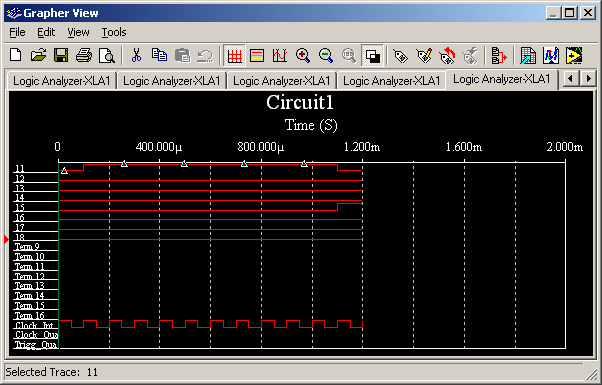Click the merge traces red-arrow icon

[499, 56]
